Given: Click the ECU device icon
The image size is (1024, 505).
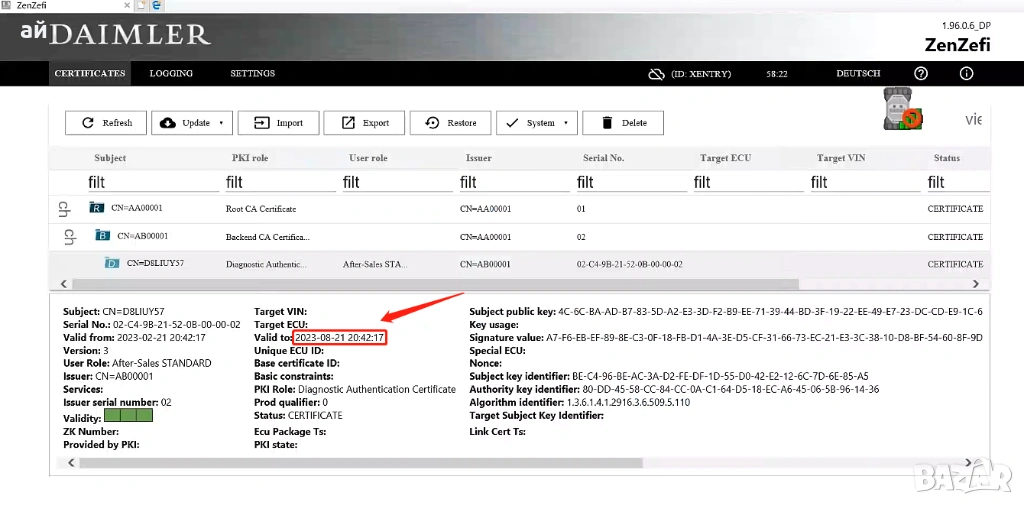Looking at the screenshot, I should (901, 108).
